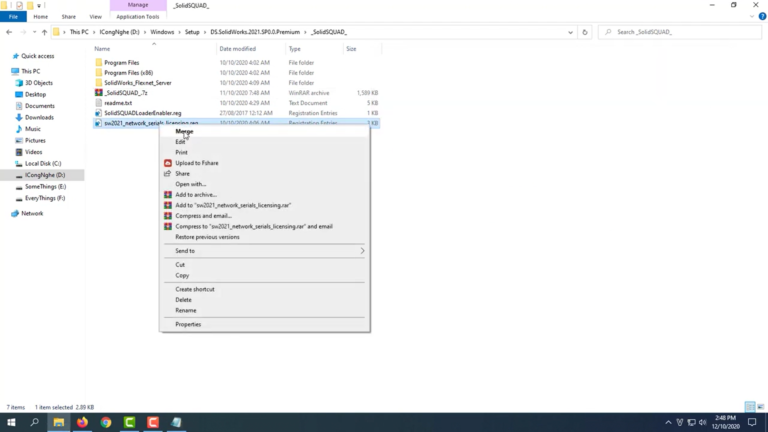The height and width of the screenshot is (432, 768).
Task: Click the Manage contextual tab
Action: pos(138,5)
